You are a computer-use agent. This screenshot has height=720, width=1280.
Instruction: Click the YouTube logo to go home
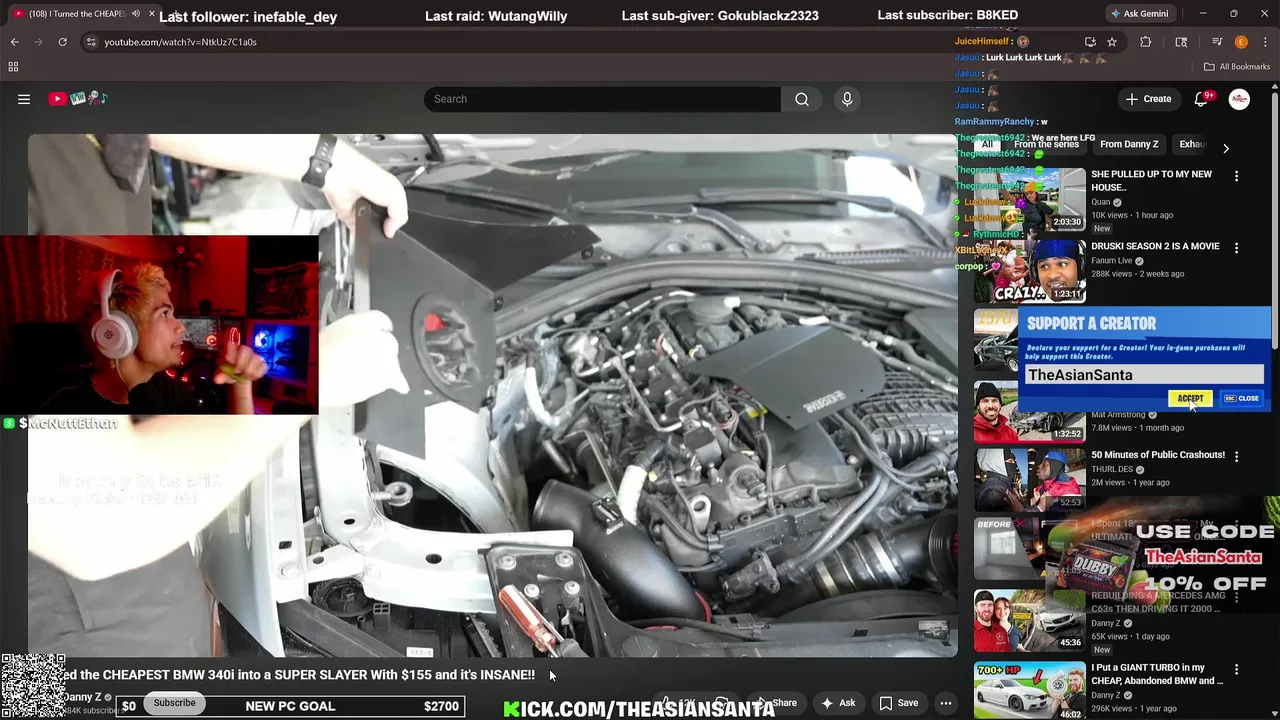point(78,99)
